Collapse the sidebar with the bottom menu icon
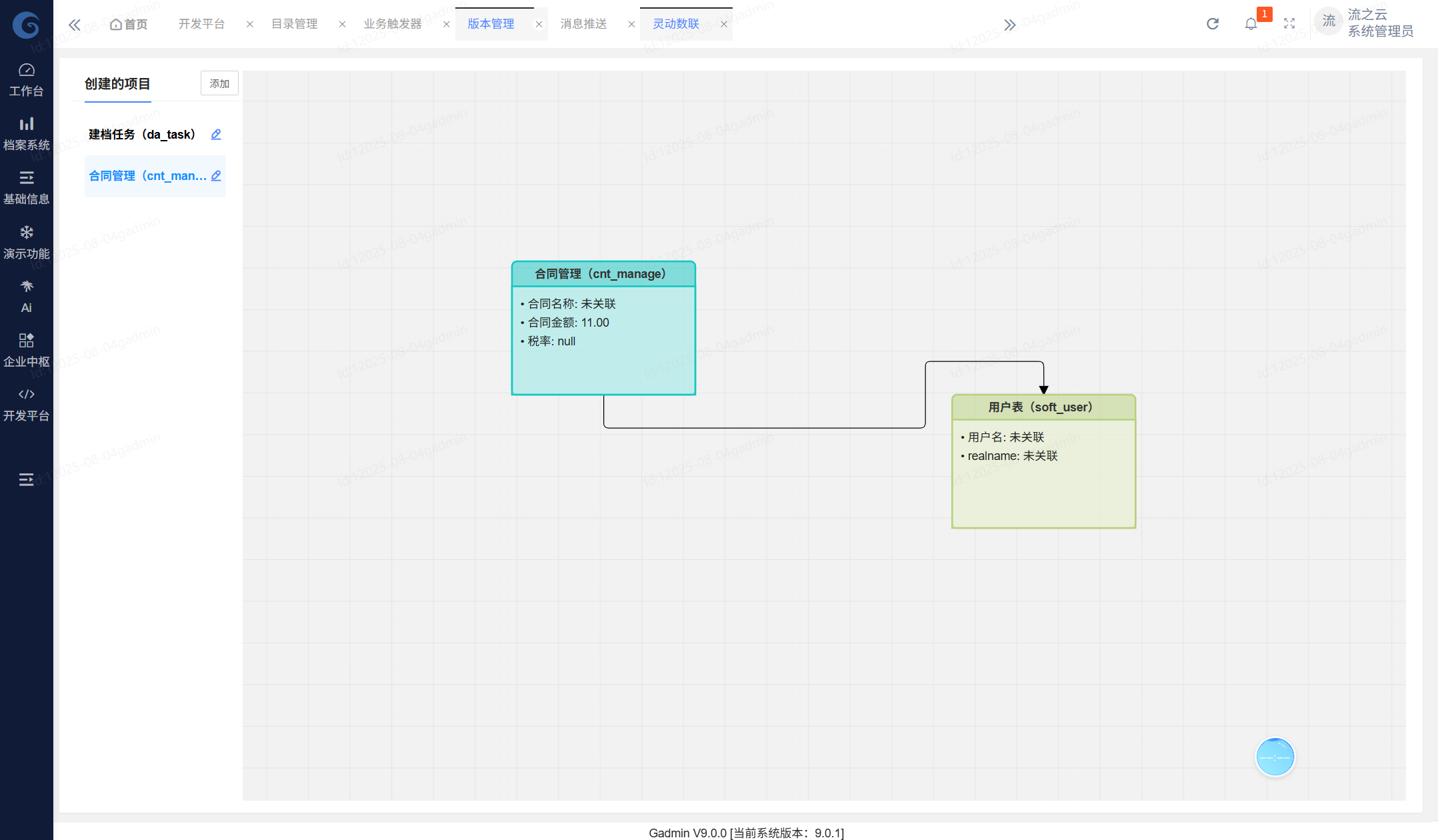 [26, 479]
